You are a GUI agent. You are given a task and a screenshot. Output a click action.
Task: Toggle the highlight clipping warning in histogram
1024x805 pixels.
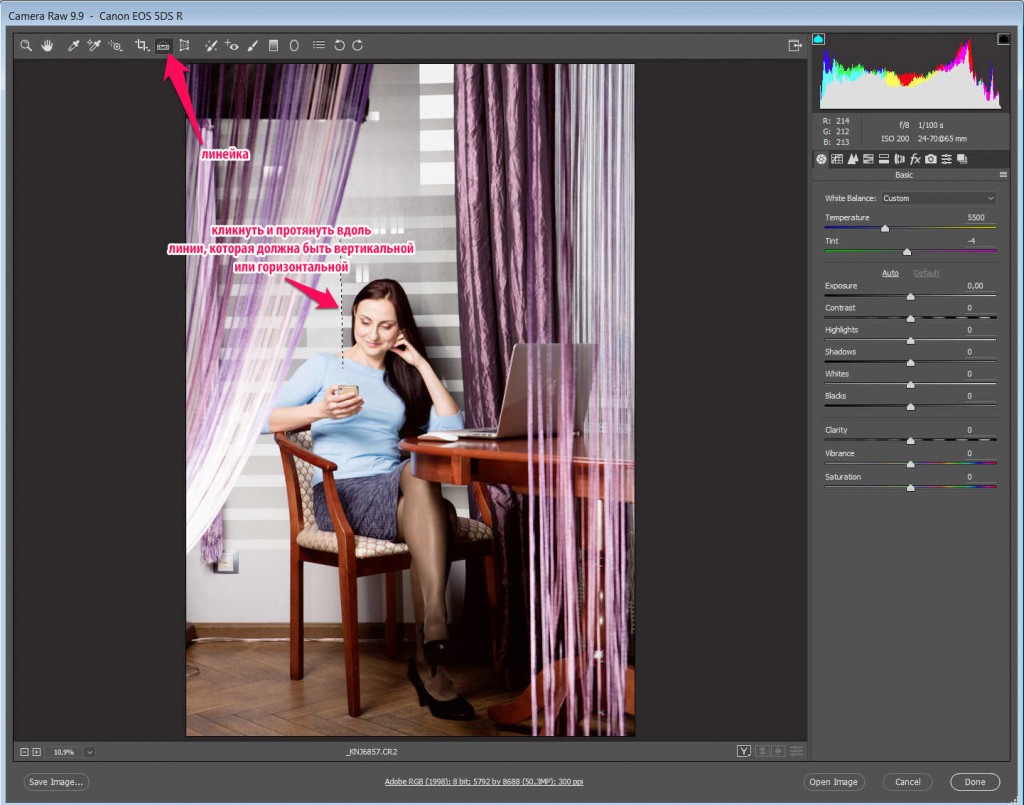(x=1003, y=39)
